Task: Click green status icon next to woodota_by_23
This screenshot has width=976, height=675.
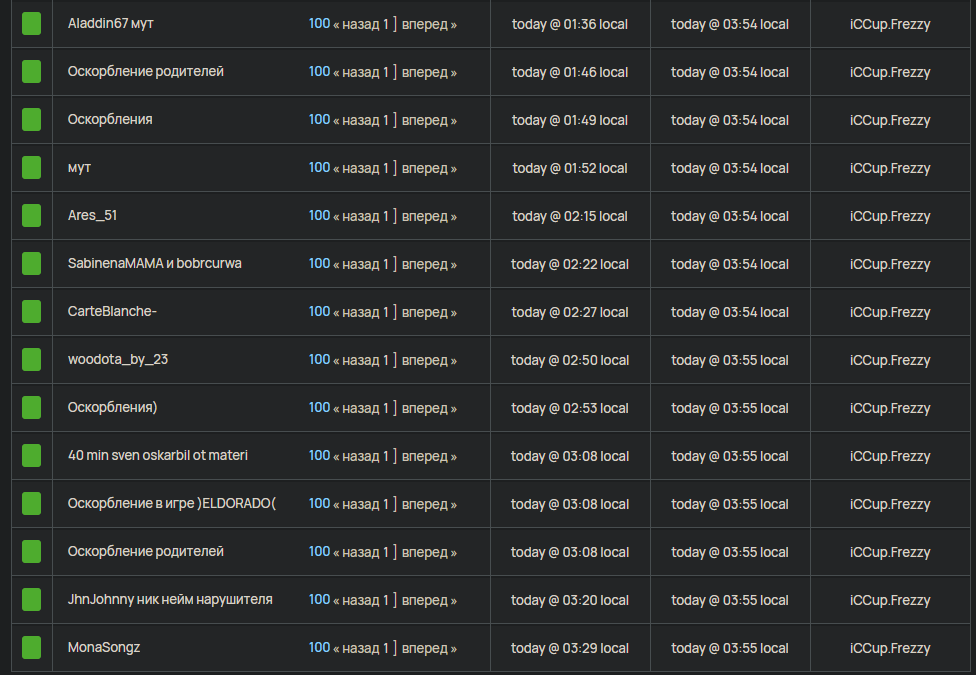Action: point(31,359)
